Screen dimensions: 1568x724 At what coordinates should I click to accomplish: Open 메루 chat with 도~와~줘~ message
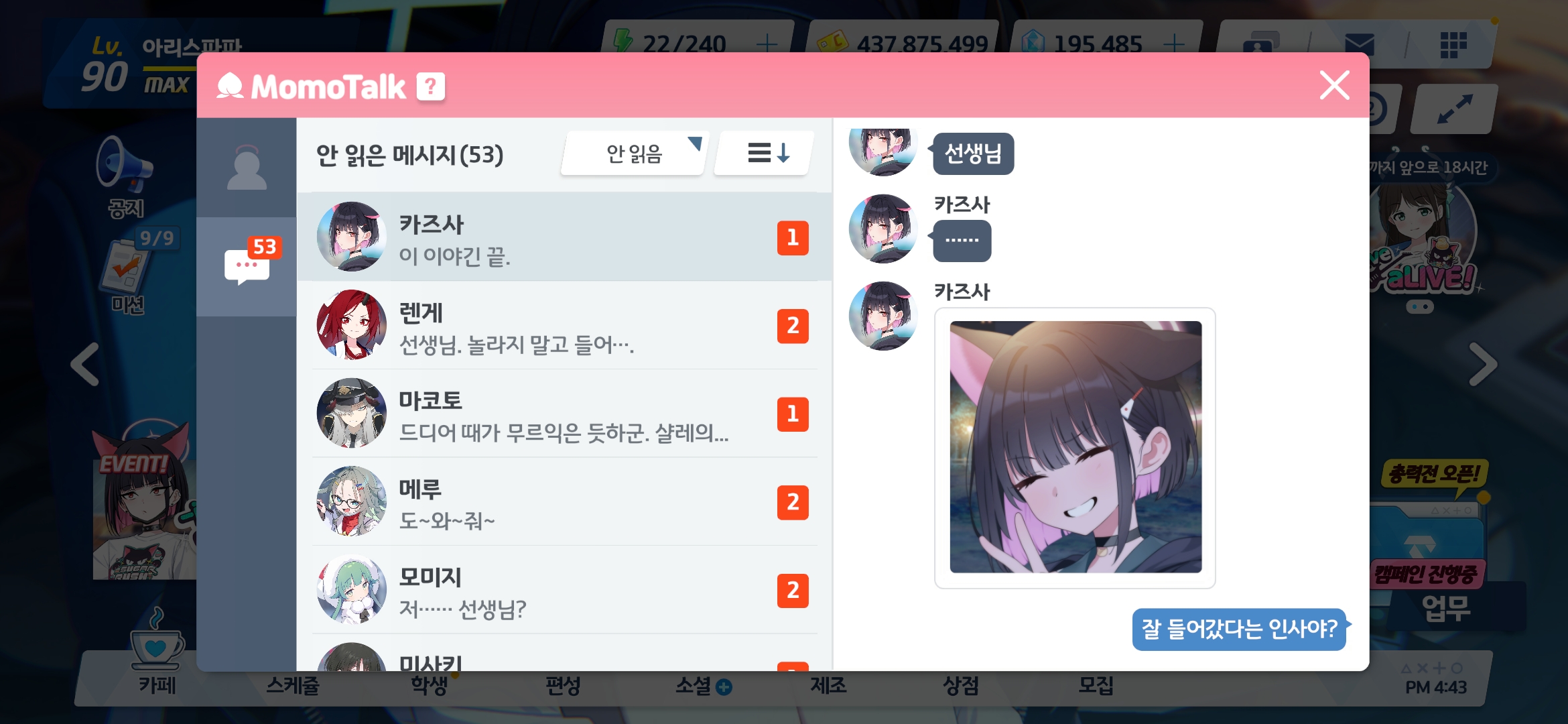coord(564,501)
